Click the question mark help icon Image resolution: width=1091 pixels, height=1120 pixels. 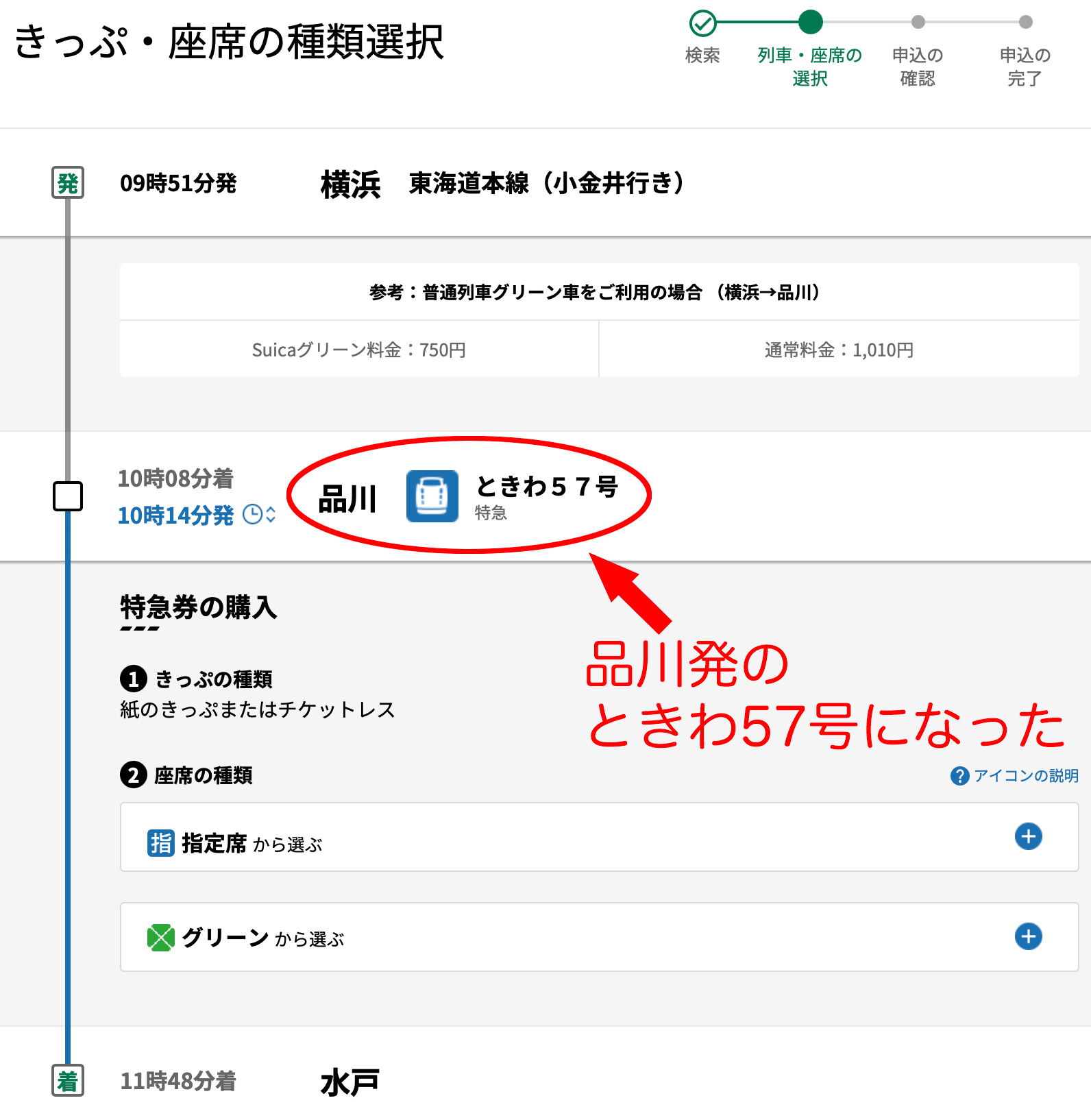(959, 776)
